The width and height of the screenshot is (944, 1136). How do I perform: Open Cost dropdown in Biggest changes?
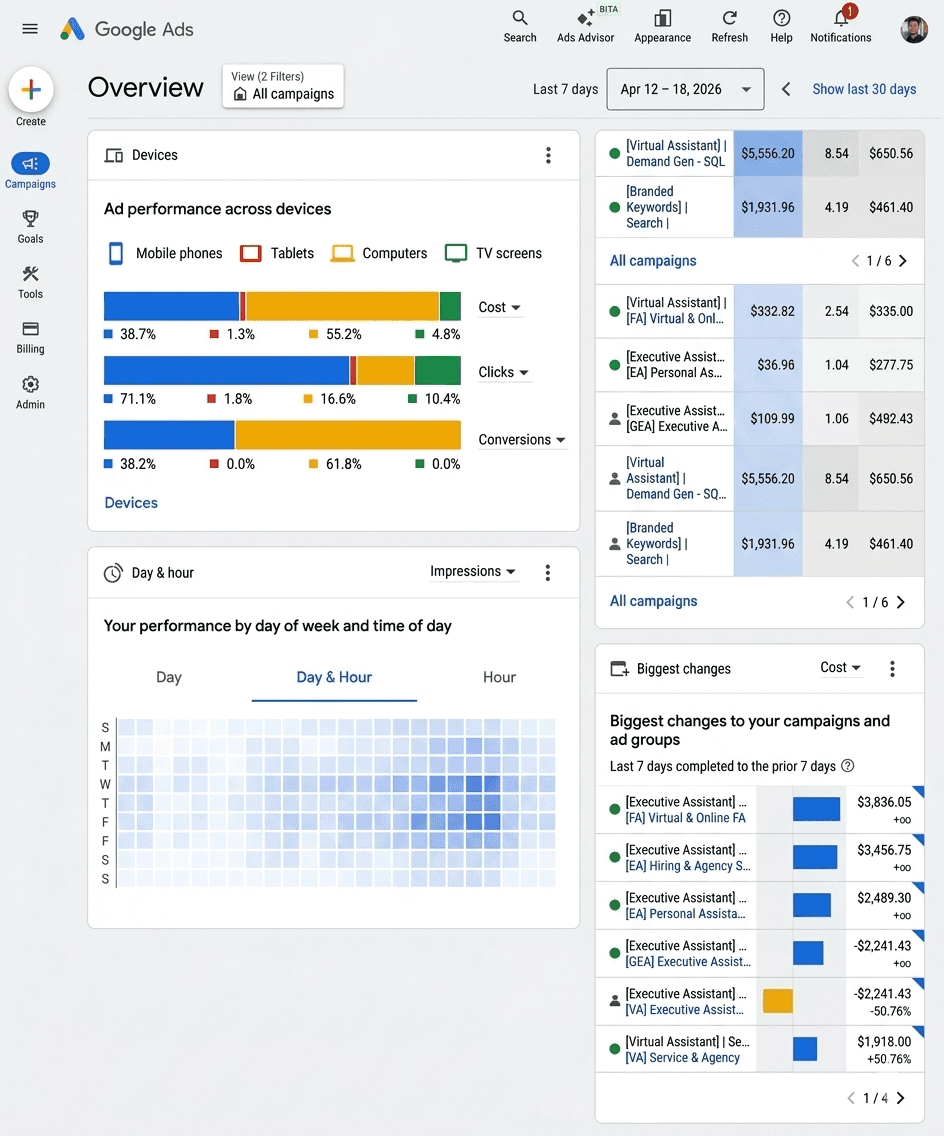click(840, 667)
